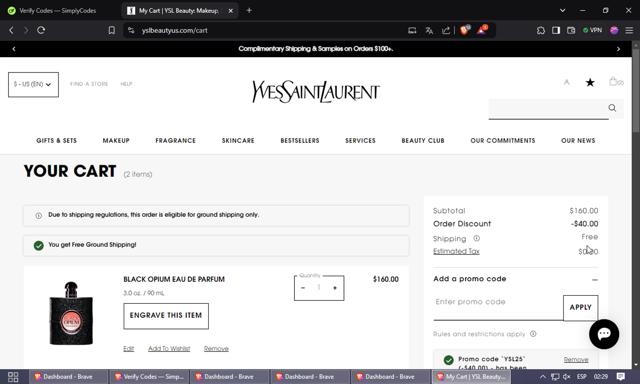Click Engrave This Item button
The width and height of the screenshot is (640, 384).
coord(166,316)
